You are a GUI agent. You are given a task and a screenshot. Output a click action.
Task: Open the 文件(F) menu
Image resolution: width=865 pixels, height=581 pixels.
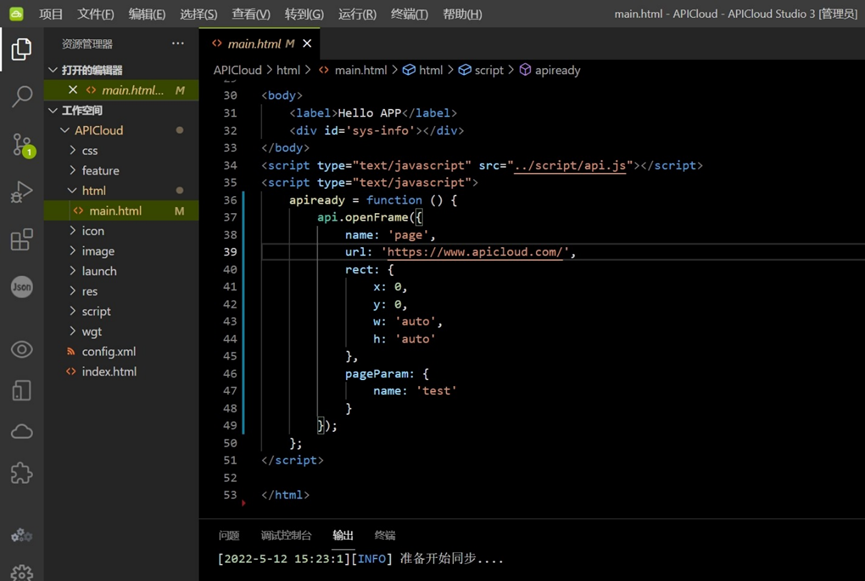click(95, 14)
